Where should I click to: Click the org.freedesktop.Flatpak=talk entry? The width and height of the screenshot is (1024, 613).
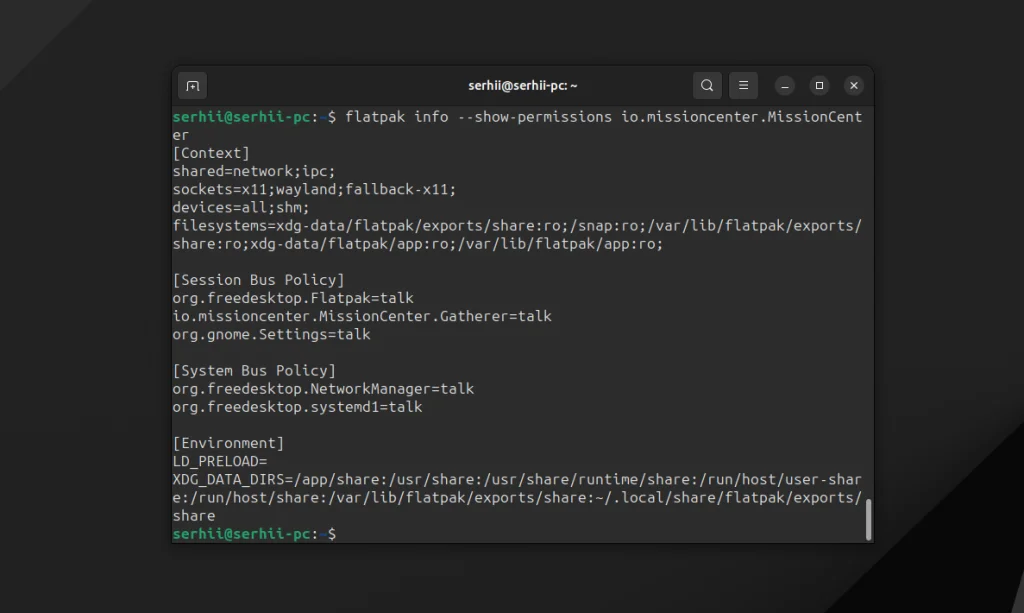click(x=293, y=298)
